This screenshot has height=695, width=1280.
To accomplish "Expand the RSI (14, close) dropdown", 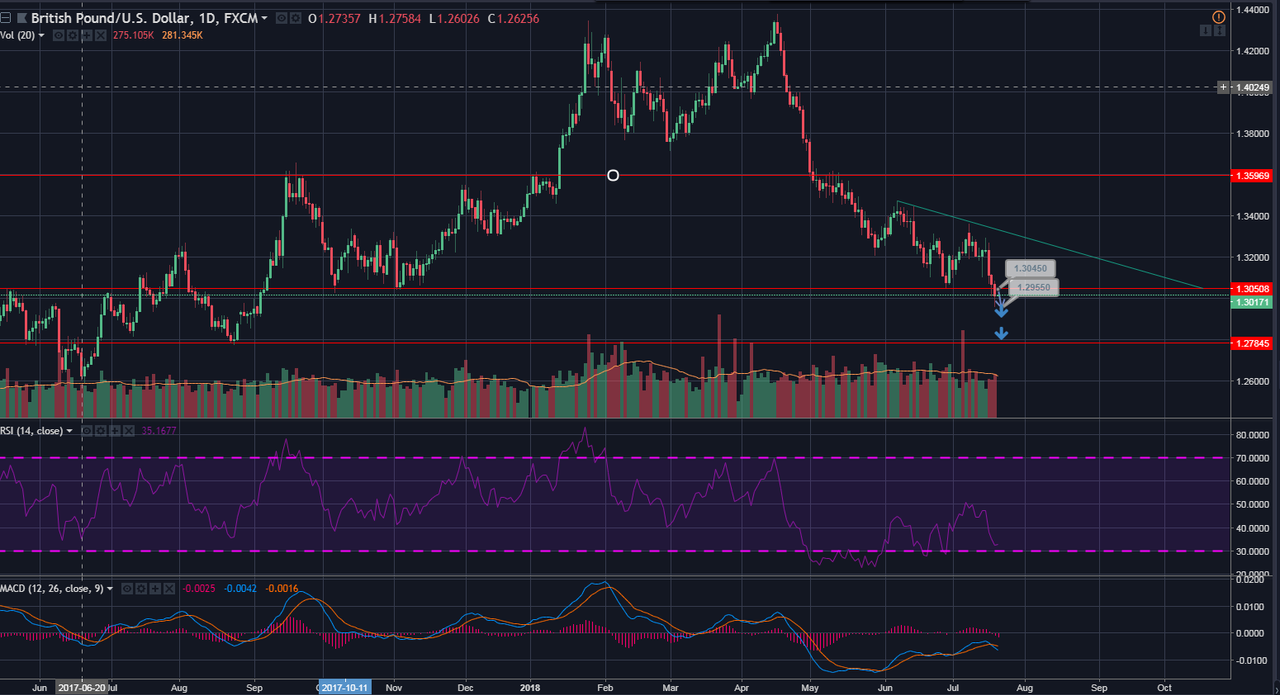I will click(x=69, y=431).
